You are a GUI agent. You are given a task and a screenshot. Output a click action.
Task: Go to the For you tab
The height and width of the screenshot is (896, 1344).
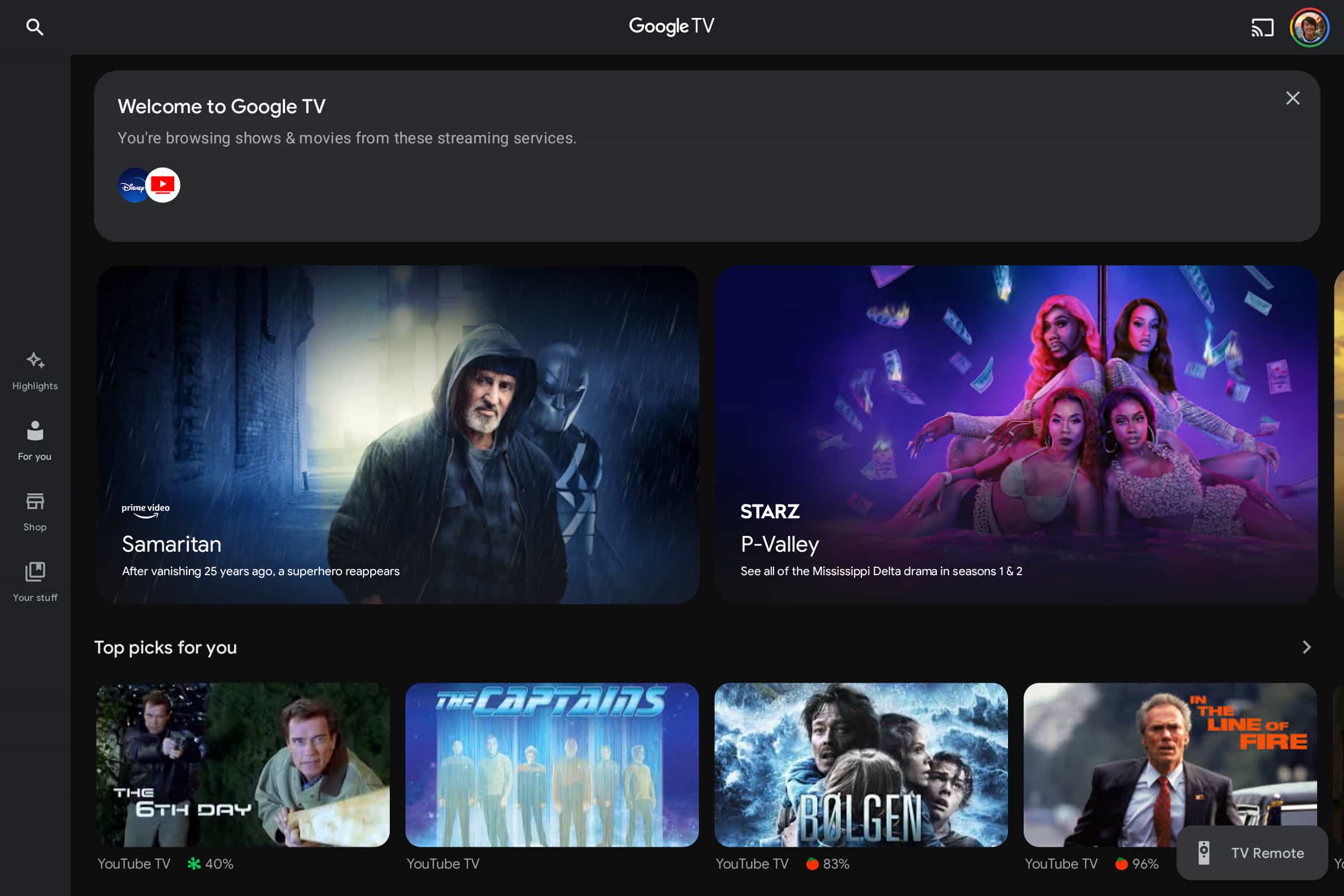pyautogui.click(x=35, y=441)
